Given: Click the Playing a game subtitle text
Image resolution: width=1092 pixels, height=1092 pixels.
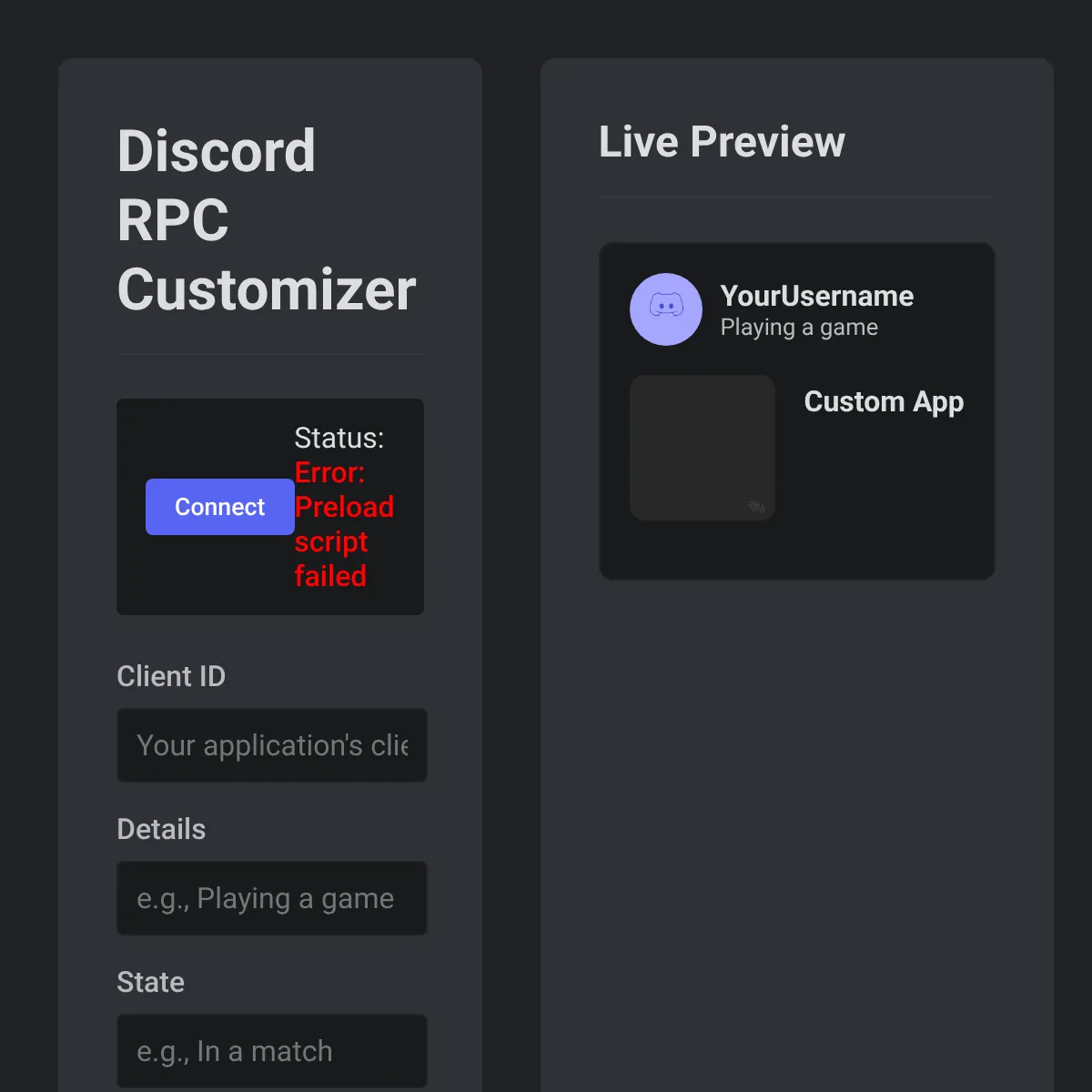Looking at the screenshot, I should 799,327.
